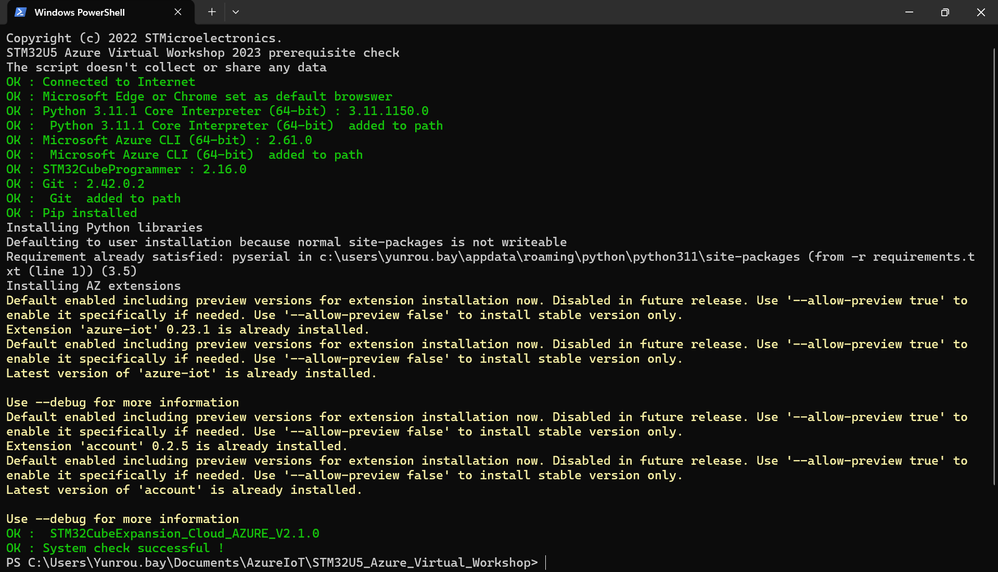Screen dimensions: 998x572
Task: Expand the new tab profile dropdown
Action: click(x=236, y=13)
